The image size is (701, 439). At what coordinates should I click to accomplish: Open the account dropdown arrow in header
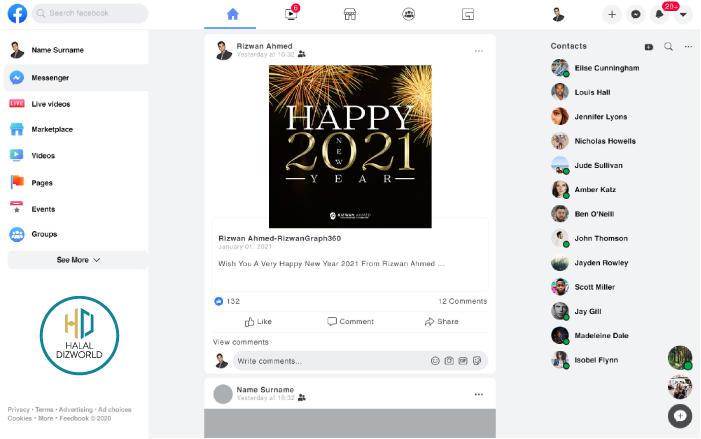point(683,14)
